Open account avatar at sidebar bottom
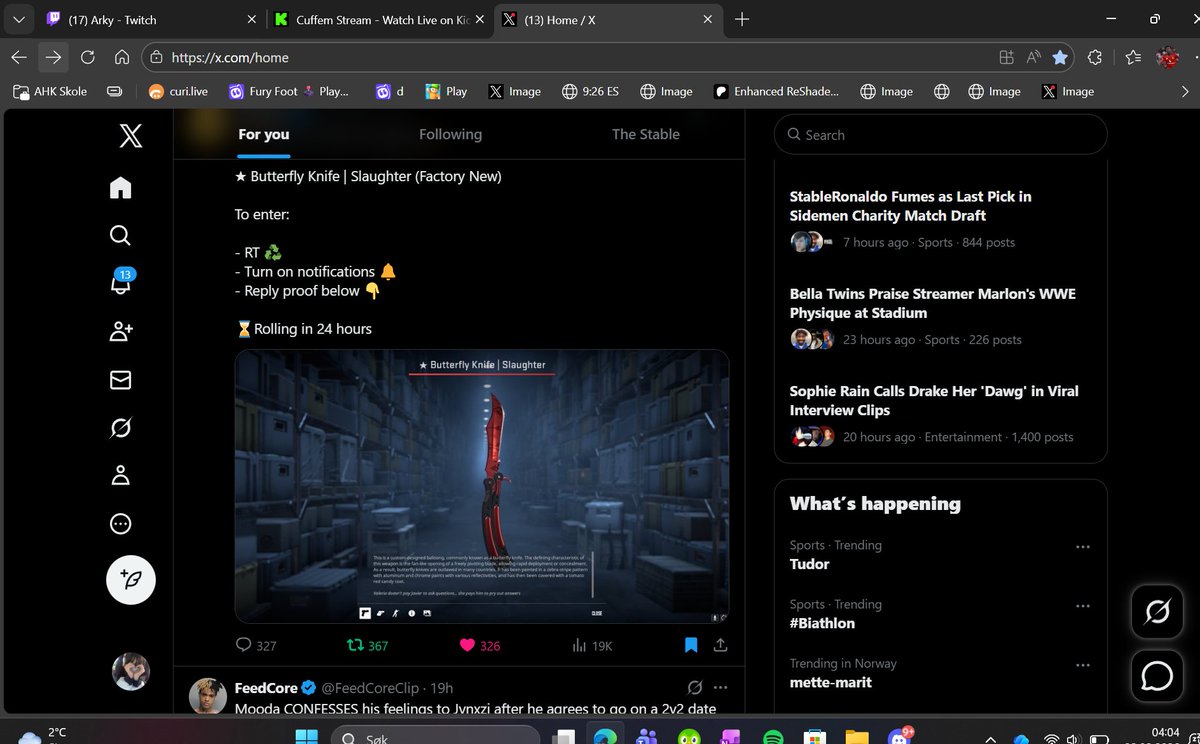Viewport: 1200px width, 744px height. pos(131,672)
